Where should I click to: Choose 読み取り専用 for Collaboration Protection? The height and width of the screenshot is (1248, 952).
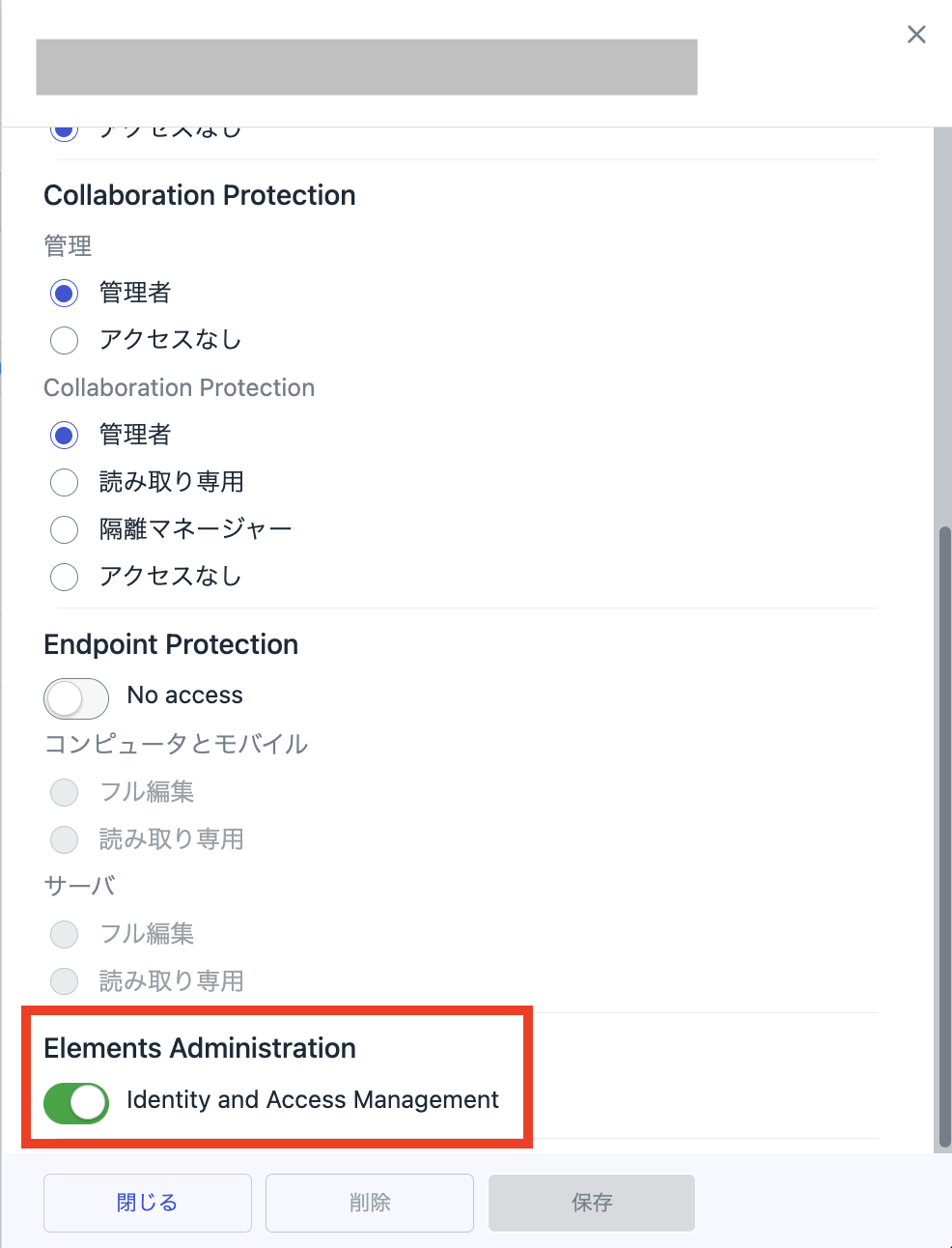65,482
